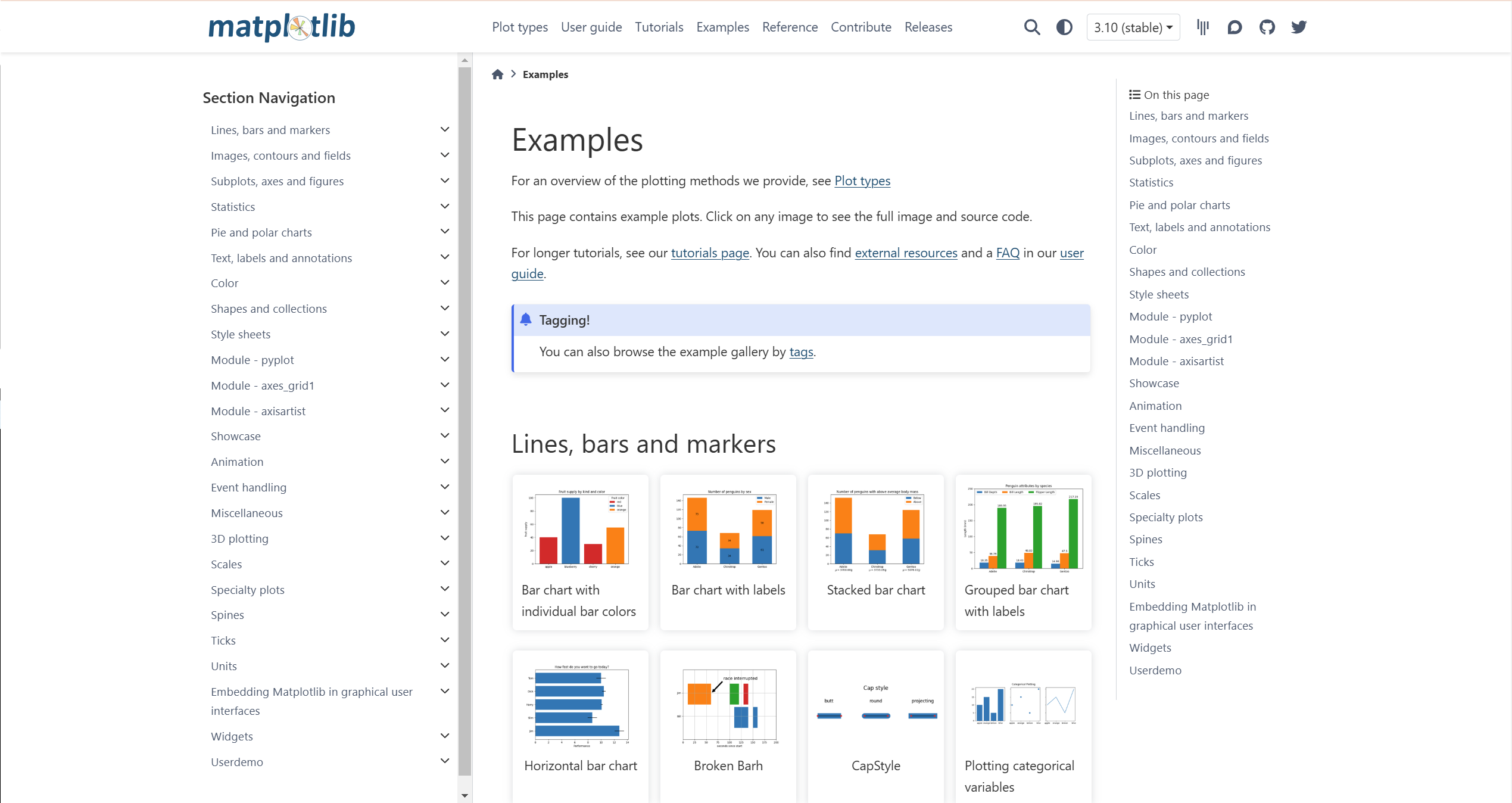Image resolution: width=1512 pixels, height=803 pixels.
Task: Expand the Userdemo section chevron
Action: 444,761
